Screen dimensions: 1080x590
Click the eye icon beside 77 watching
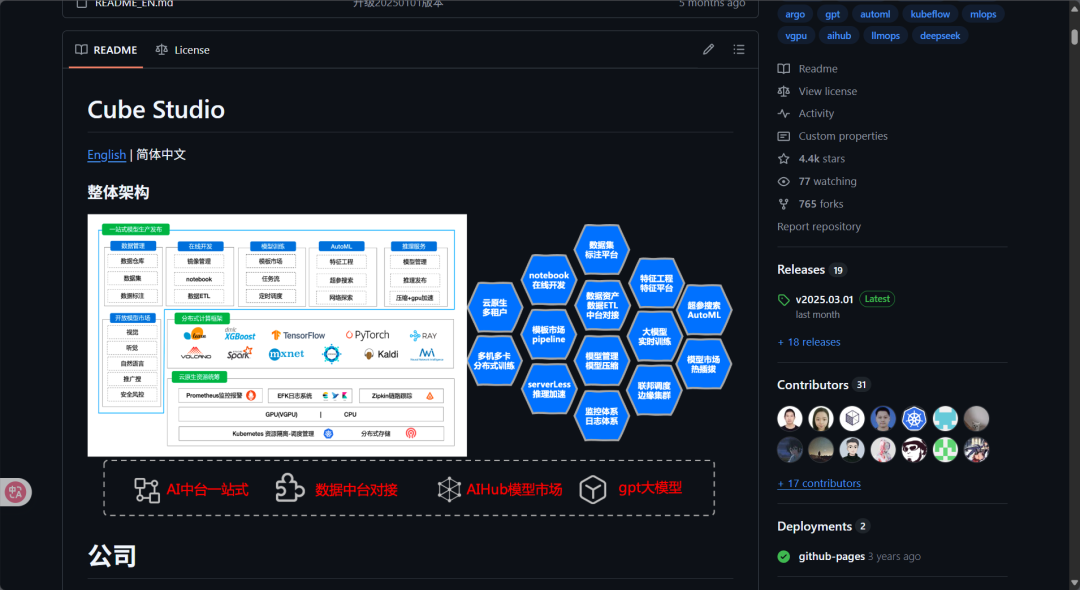[x=784, y=182]
